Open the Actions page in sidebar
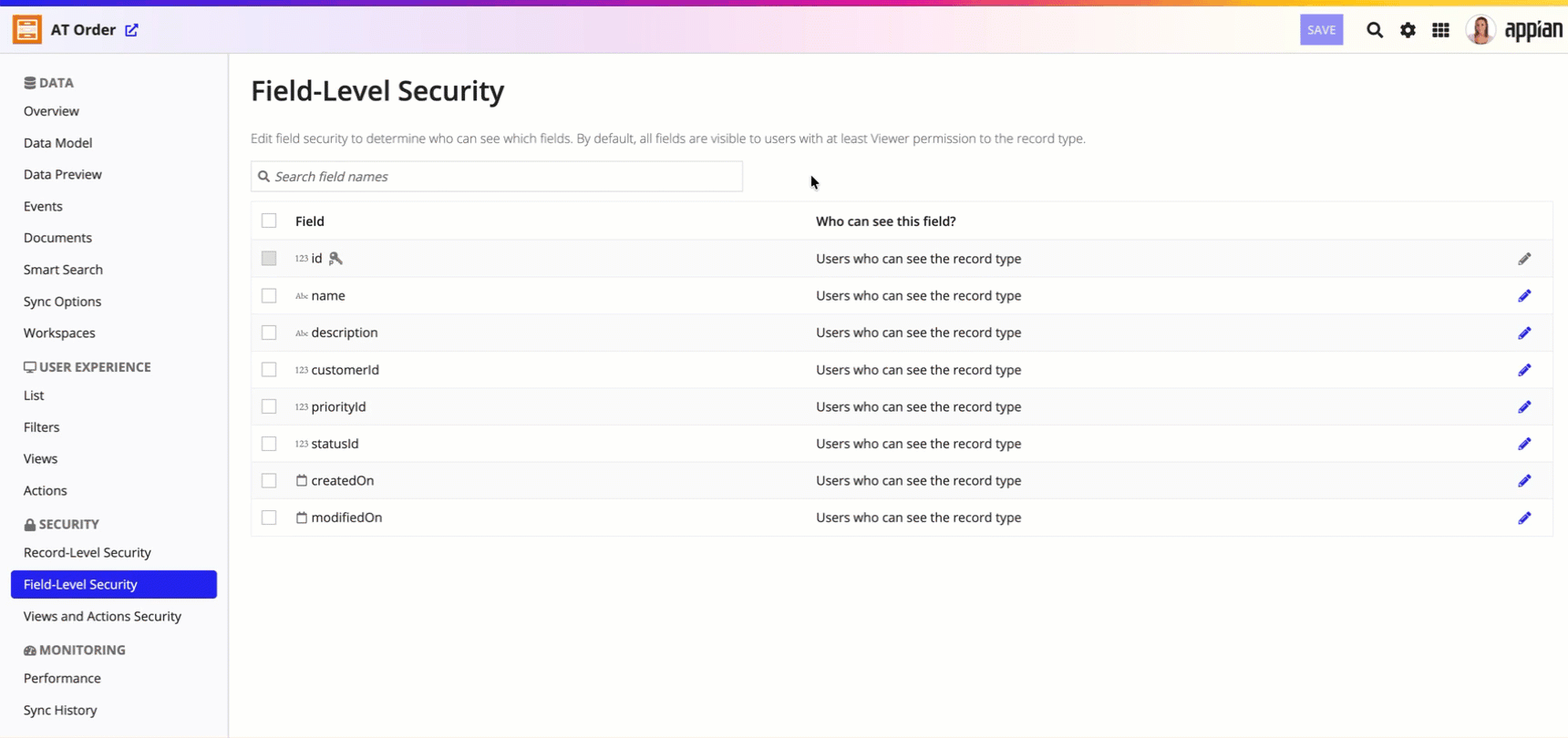 45,491
